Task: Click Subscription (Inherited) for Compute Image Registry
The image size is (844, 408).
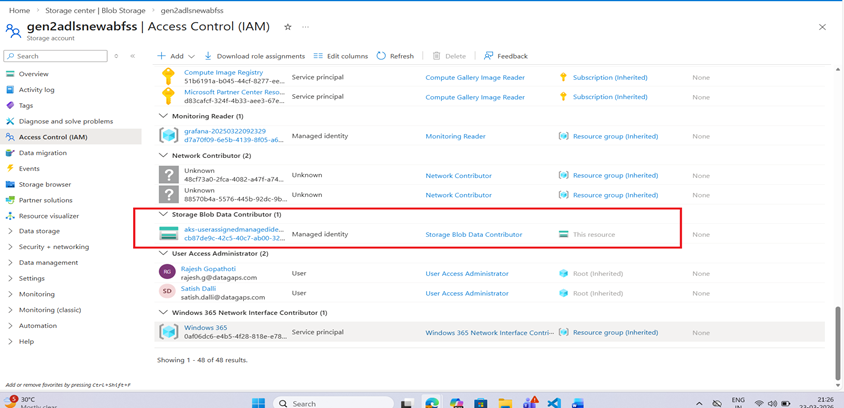Action: [x=610, y=78]
